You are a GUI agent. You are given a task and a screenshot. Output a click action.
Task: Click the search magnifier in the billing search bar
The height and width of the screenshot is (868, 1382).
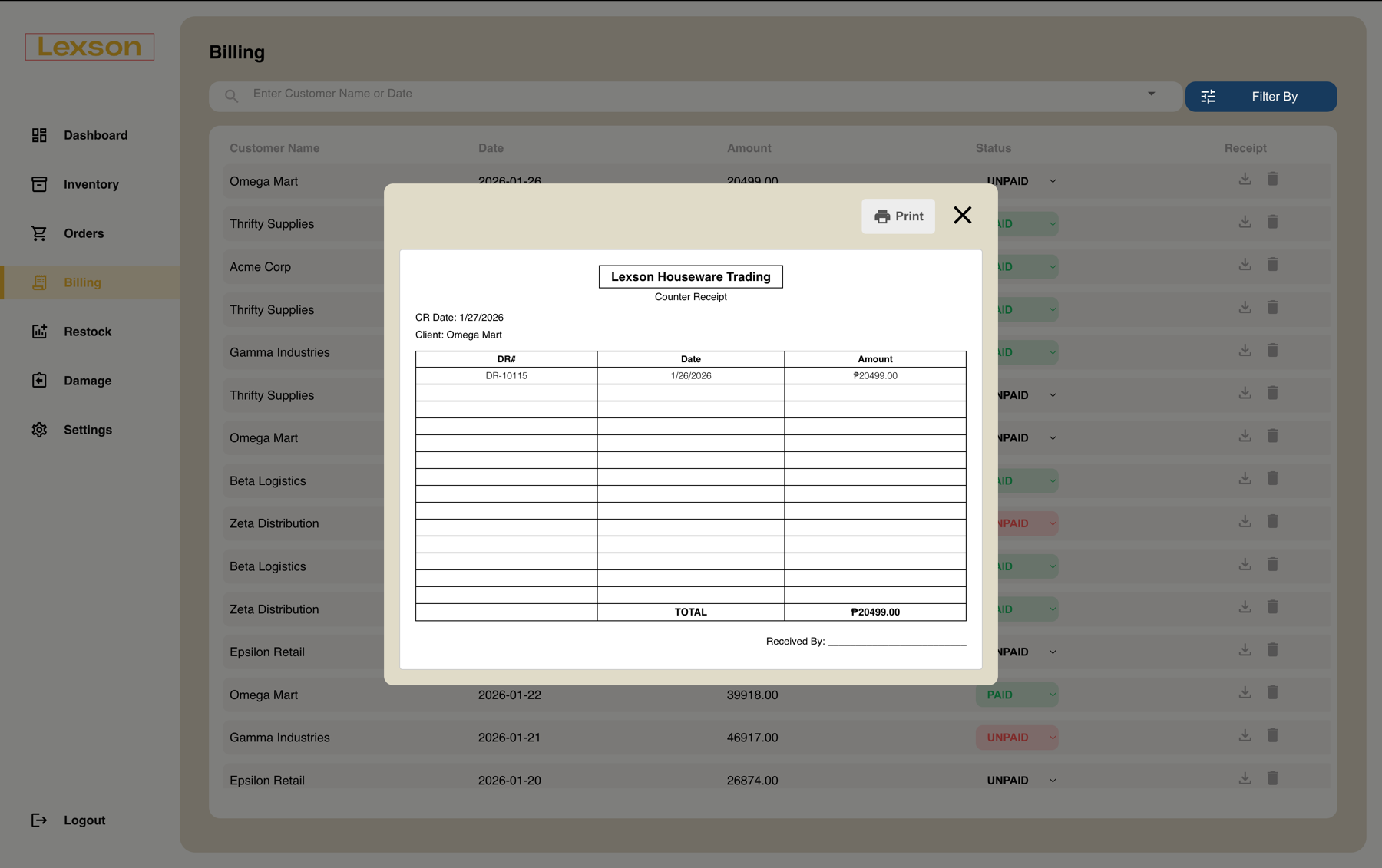[x=231, y=95]
